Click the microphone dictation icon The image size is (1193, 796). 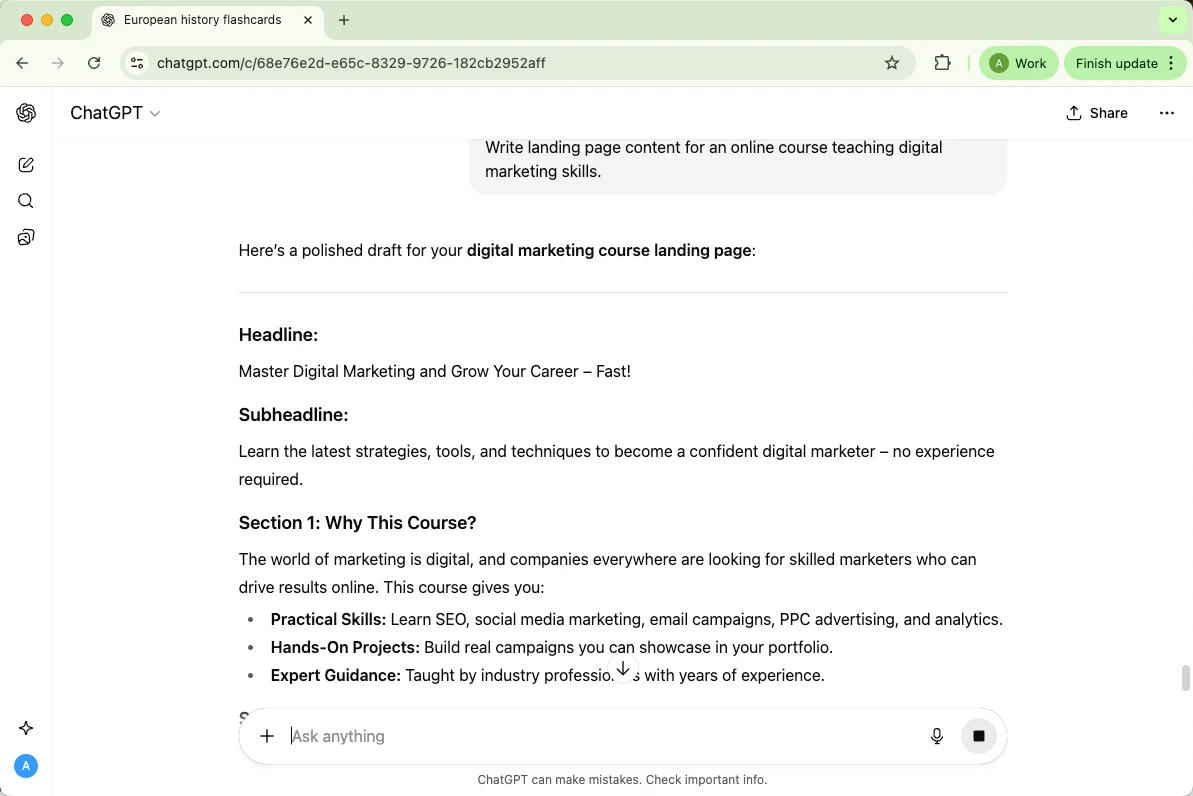[937, 736]
